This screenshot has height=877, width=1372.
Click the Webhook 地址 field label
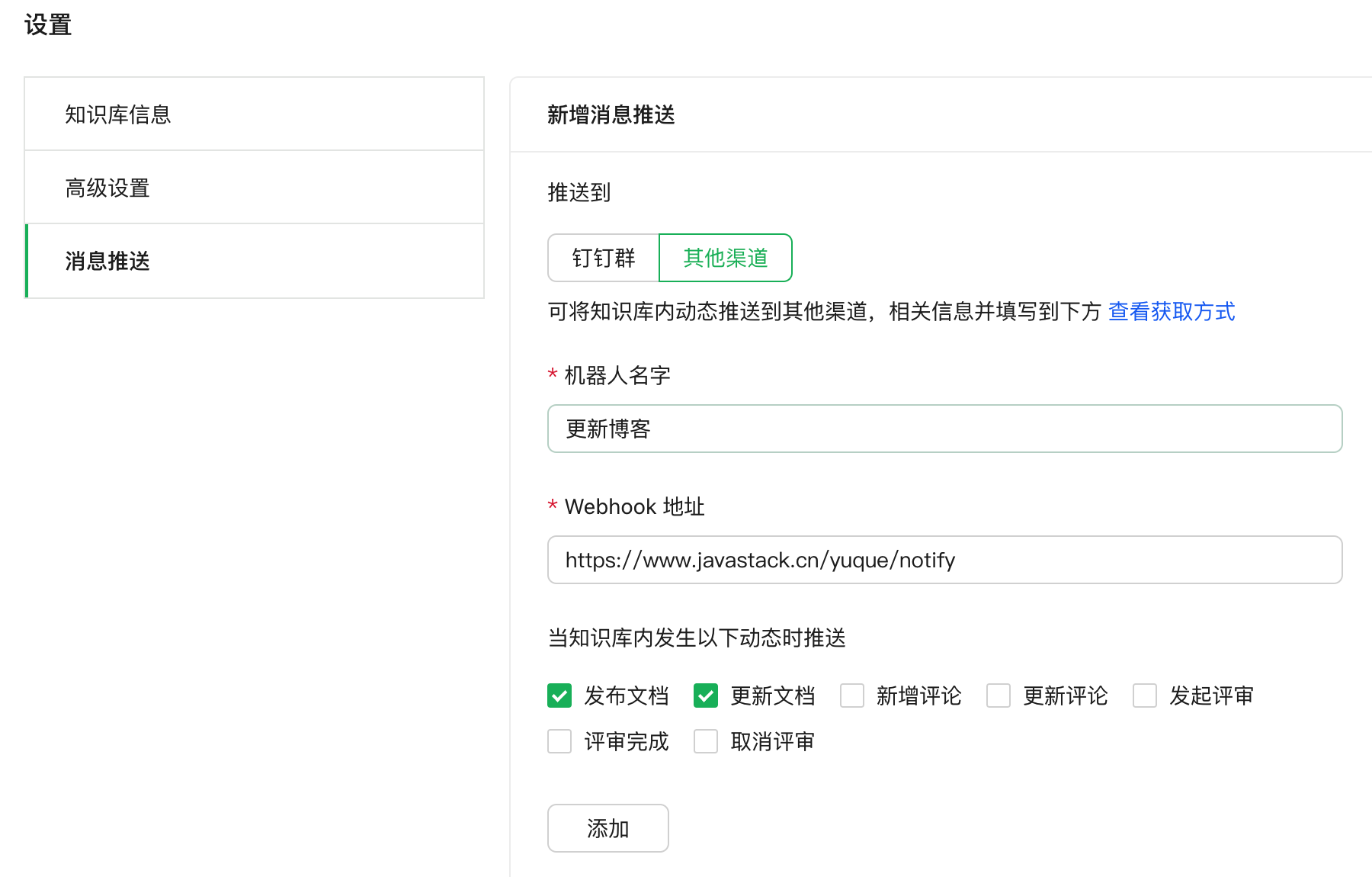tap(633, 506)
